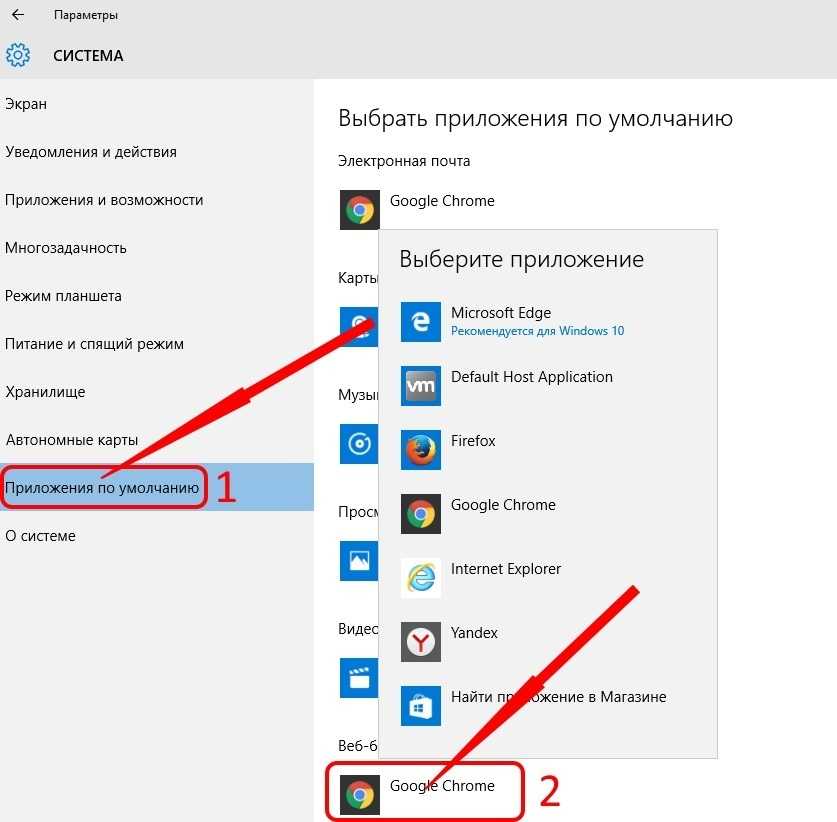
Task: Click the Рекомендуется для Windows 10 text
Action: coord(538,331)
